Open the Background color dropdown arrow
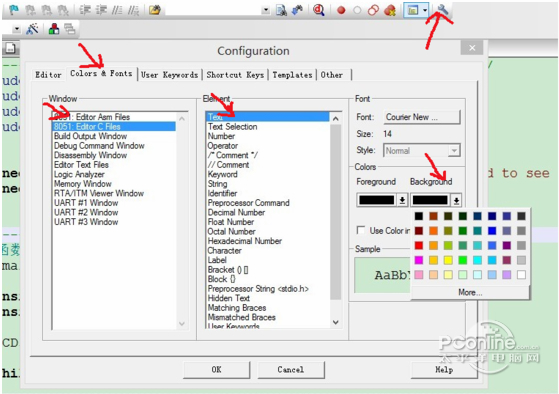Image resolution: width=559 pixels, height=394 pixels. click(456, 200)
